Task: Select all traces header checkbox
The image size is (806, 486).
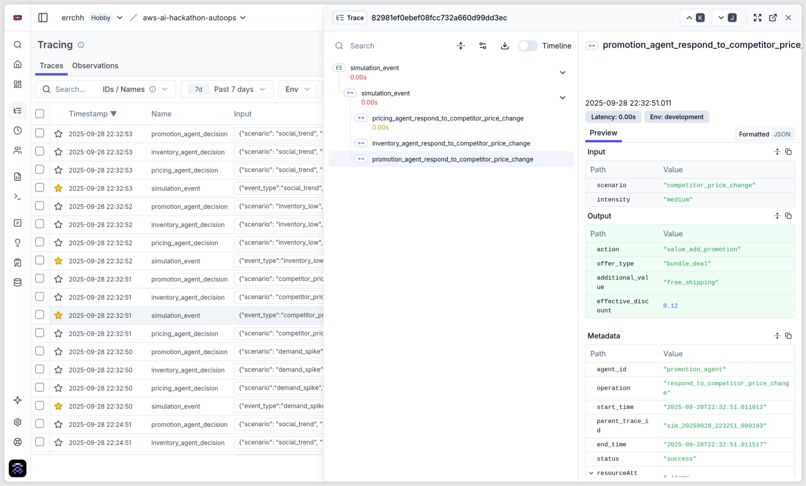Action: click(x=40, y=114)
